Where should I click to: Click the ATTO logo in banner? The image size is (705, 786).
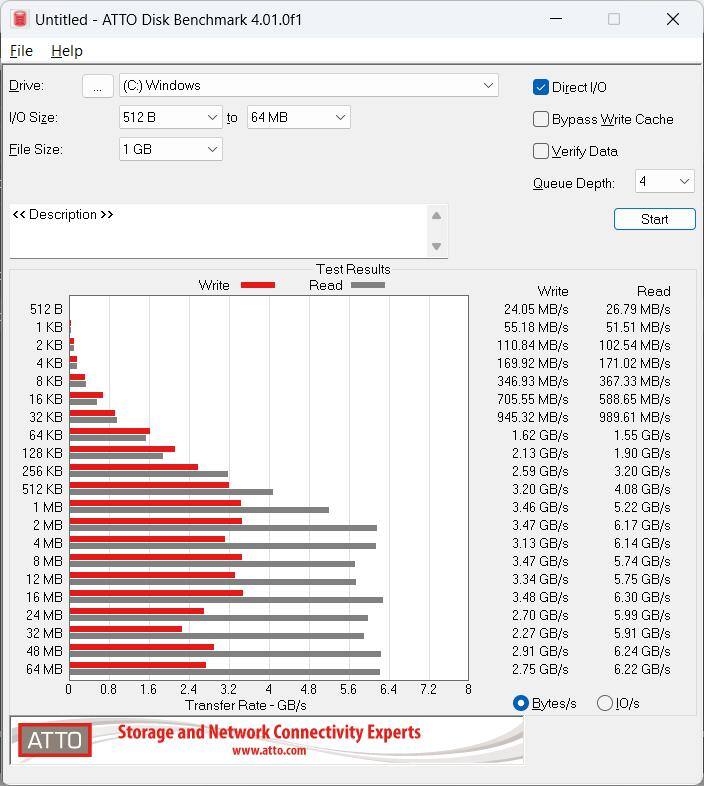(x=55, y=740)
